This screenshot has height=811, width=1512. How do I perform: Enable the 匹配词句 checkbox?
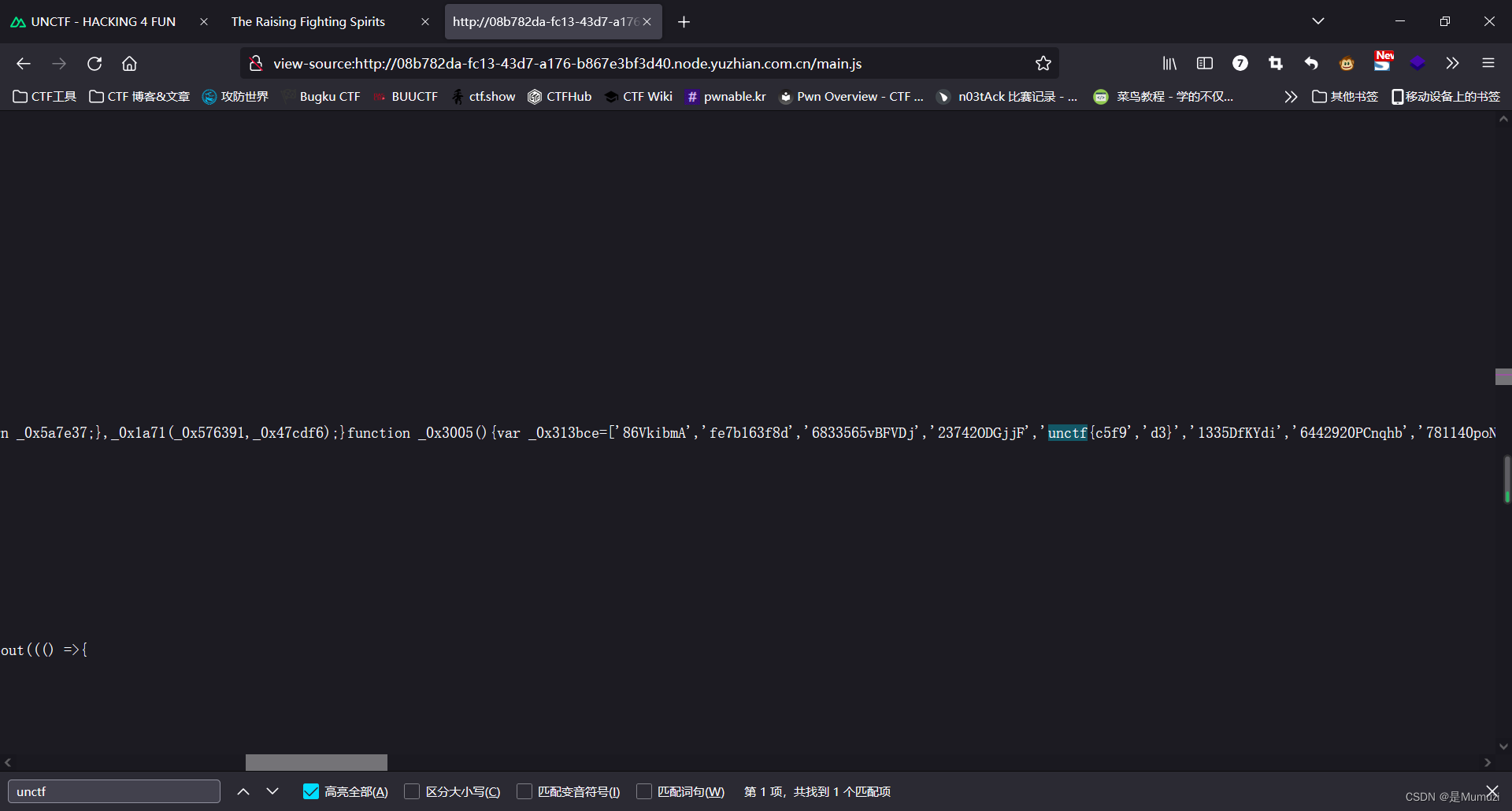643,791
